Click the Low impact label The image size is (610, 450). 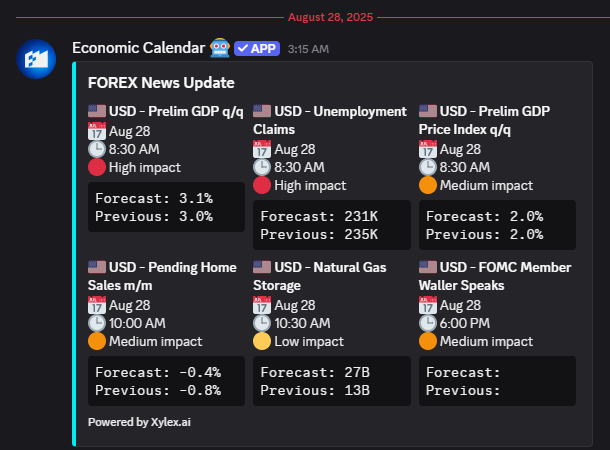[309, 341]
